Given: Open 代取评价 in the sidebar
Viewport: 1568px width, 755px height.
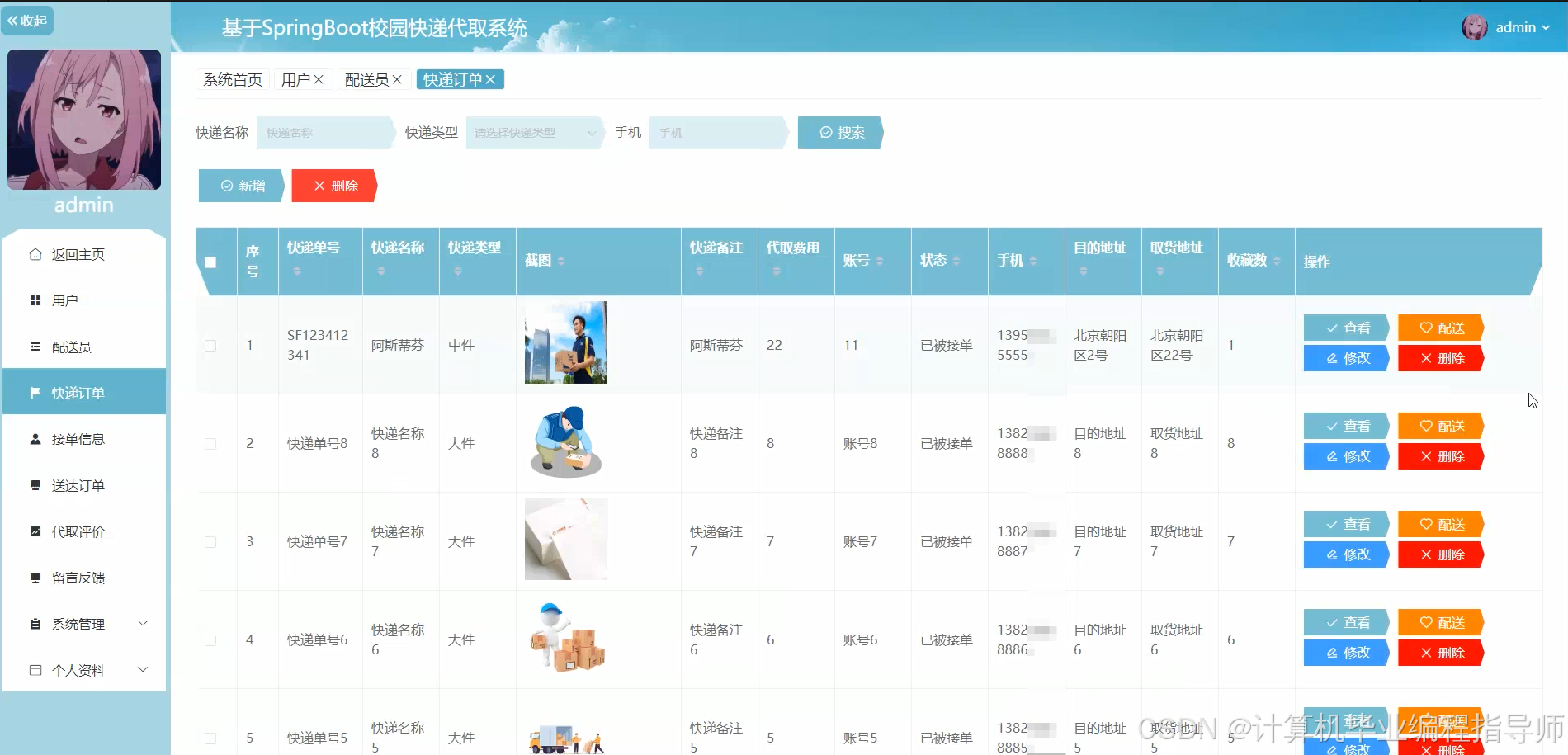Looking at the screenshot, I should [x=79, y=531].
